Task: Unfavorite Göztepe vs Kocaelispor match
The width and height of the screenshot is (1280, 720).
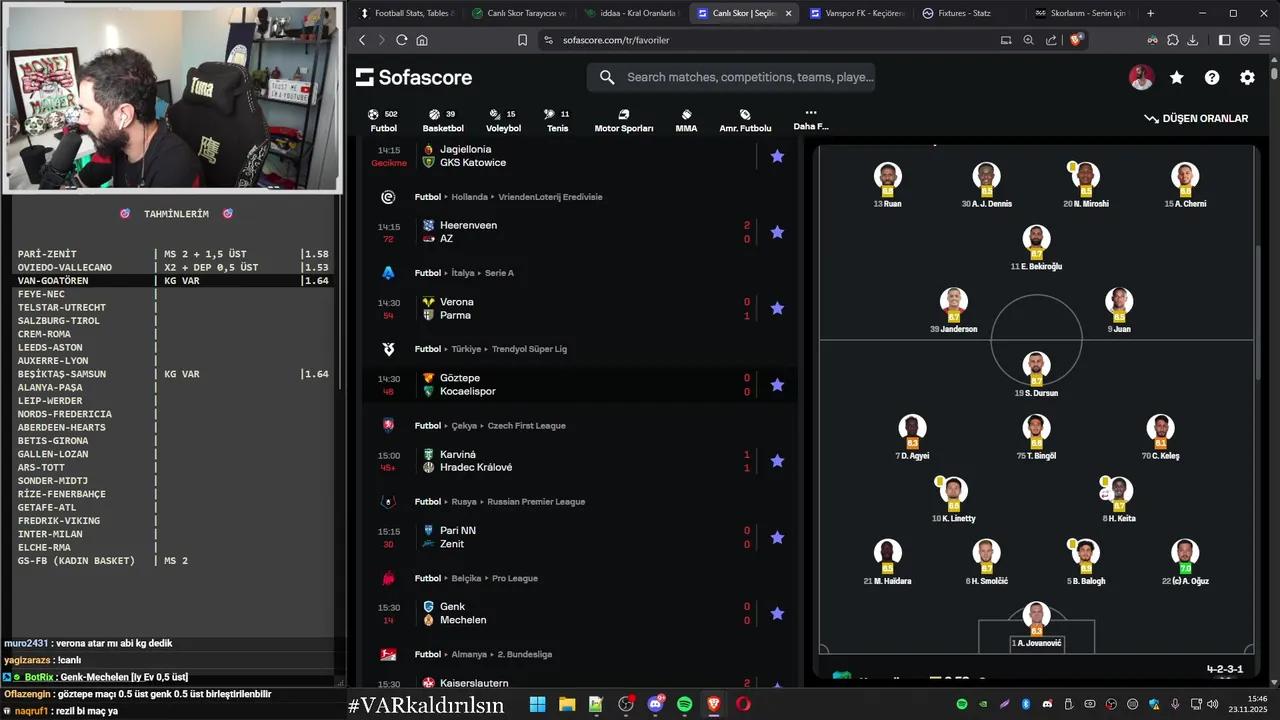Action: [x=777, y=385]
